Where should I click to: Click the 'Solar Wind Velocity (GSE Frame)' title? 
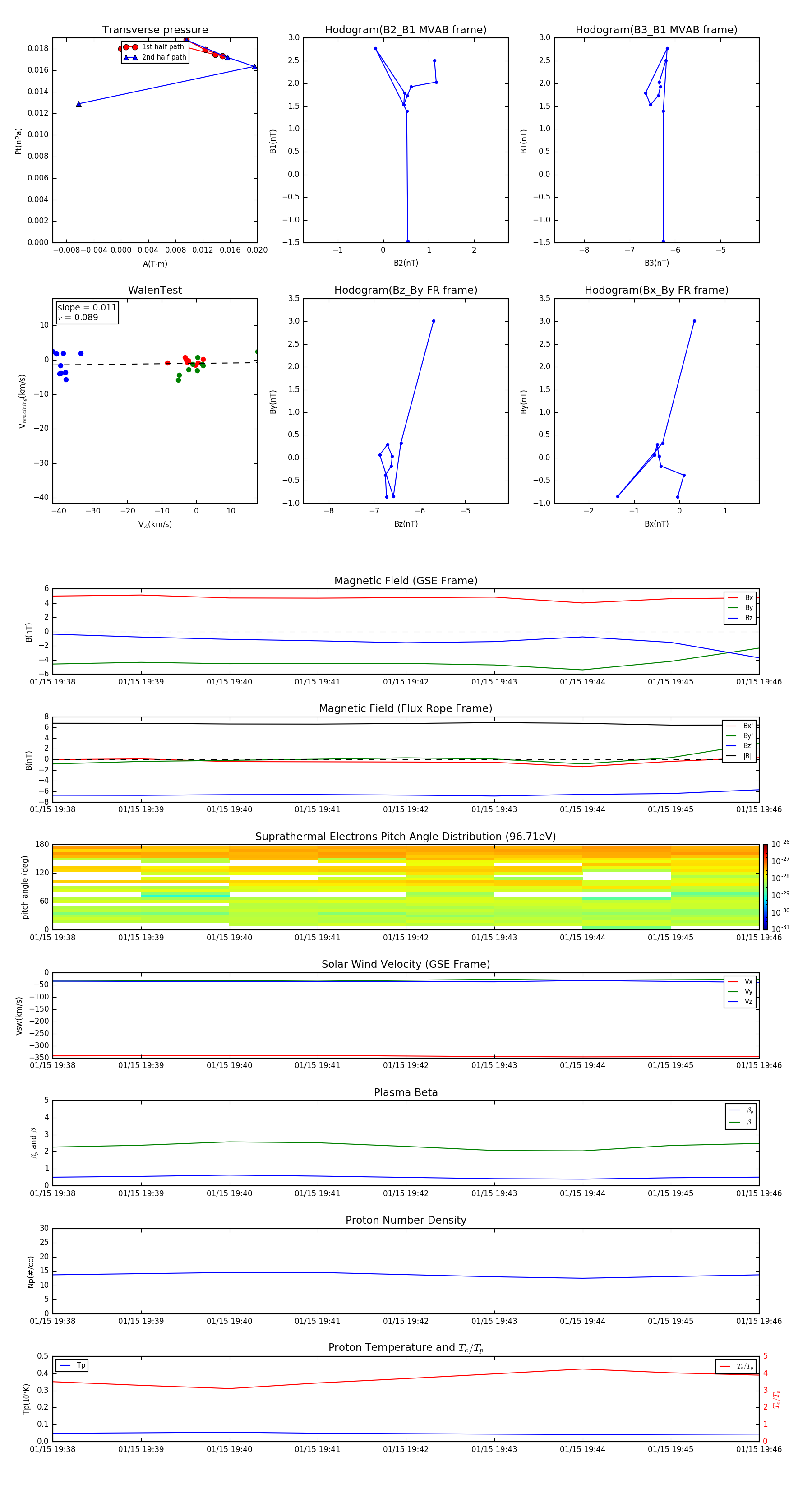406,964
